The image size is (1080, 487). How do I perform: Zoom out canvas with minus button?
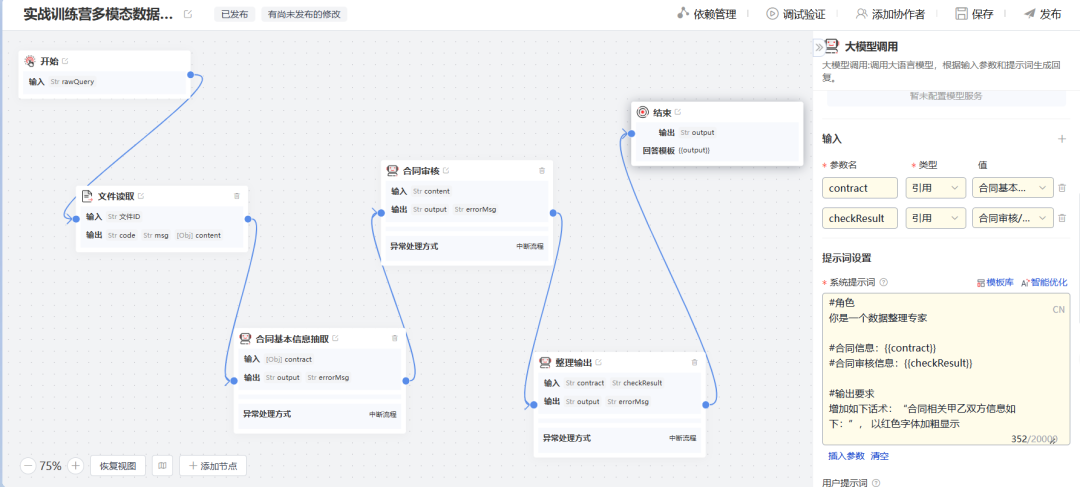click(28, 466)
